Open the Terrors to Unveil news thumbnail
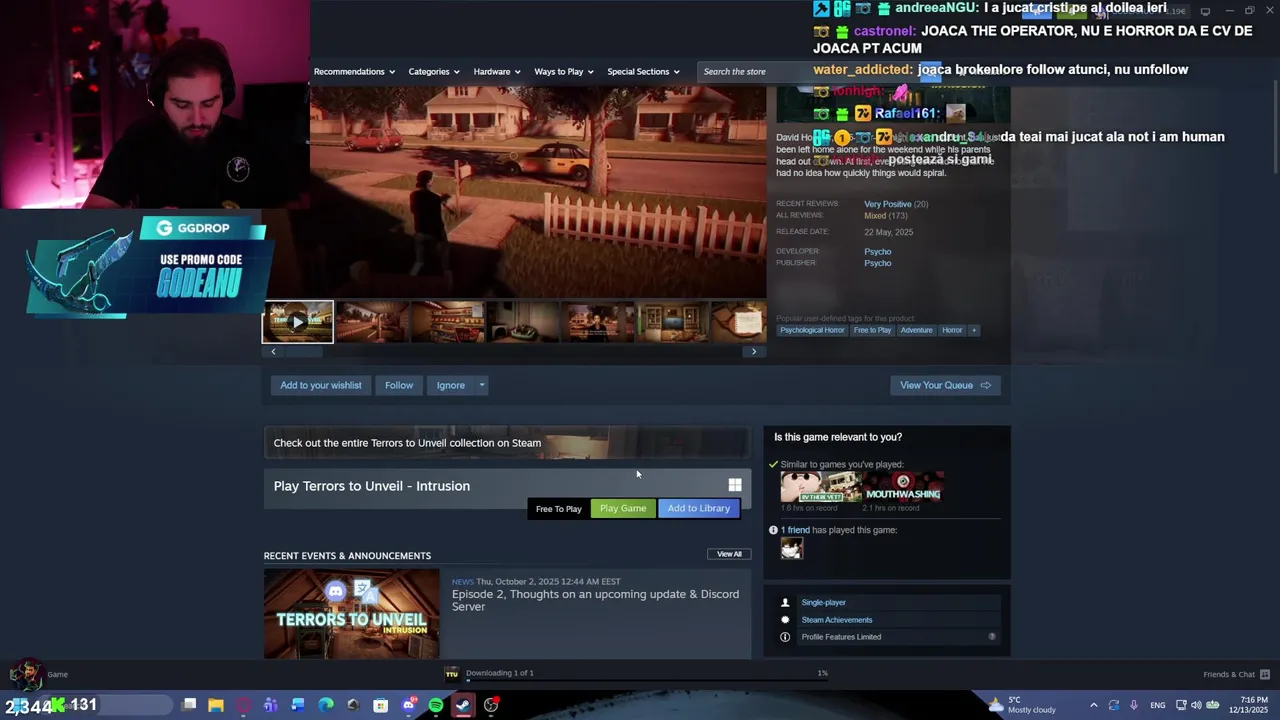 point(351,613)
